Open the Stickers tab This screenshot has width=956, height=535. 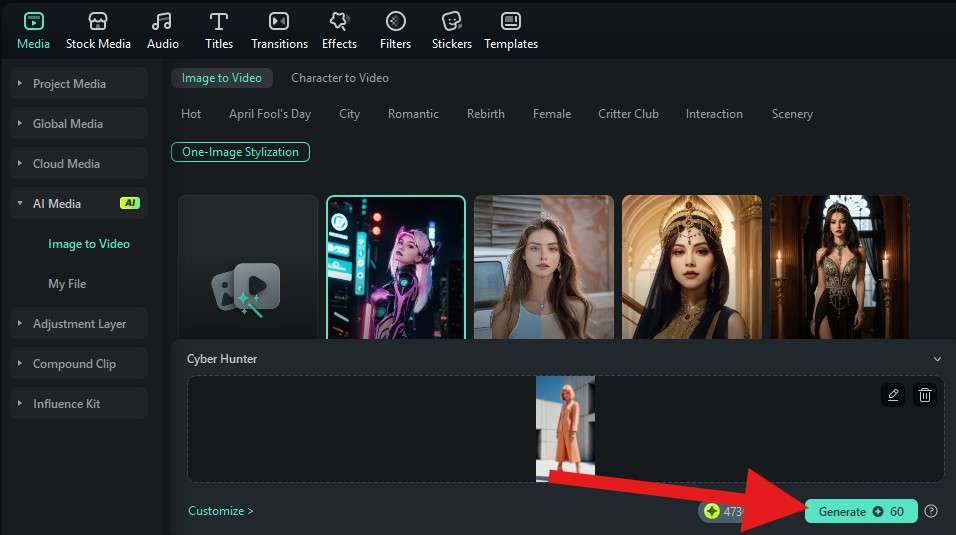point(451,31)
